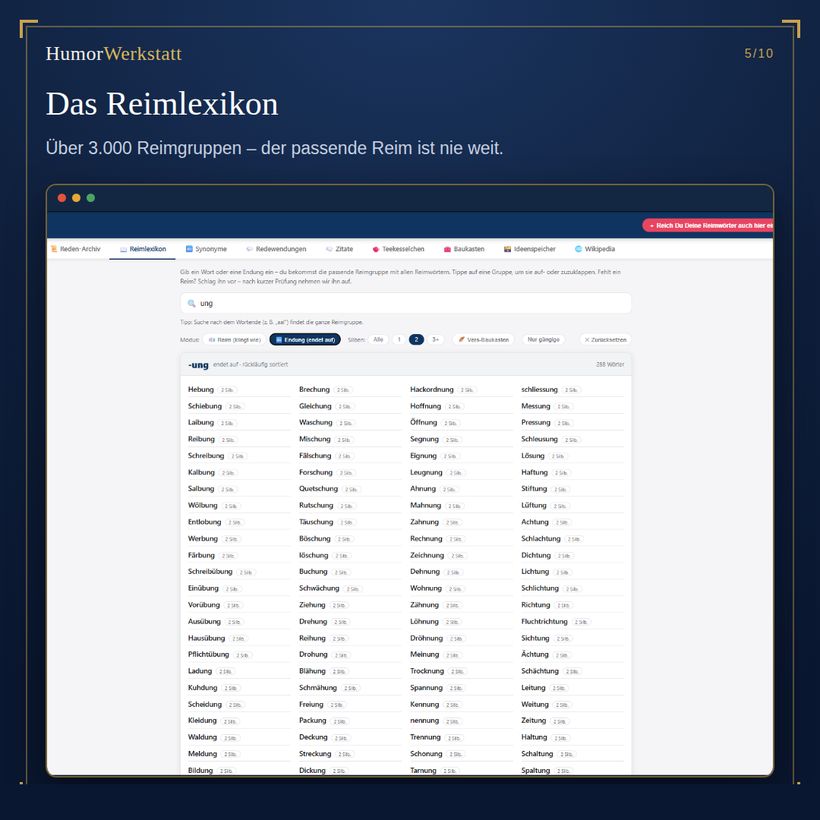The image size is (820, 820).
Task: Click the Reimlexikon book icon
Action: tap(123, 249)
